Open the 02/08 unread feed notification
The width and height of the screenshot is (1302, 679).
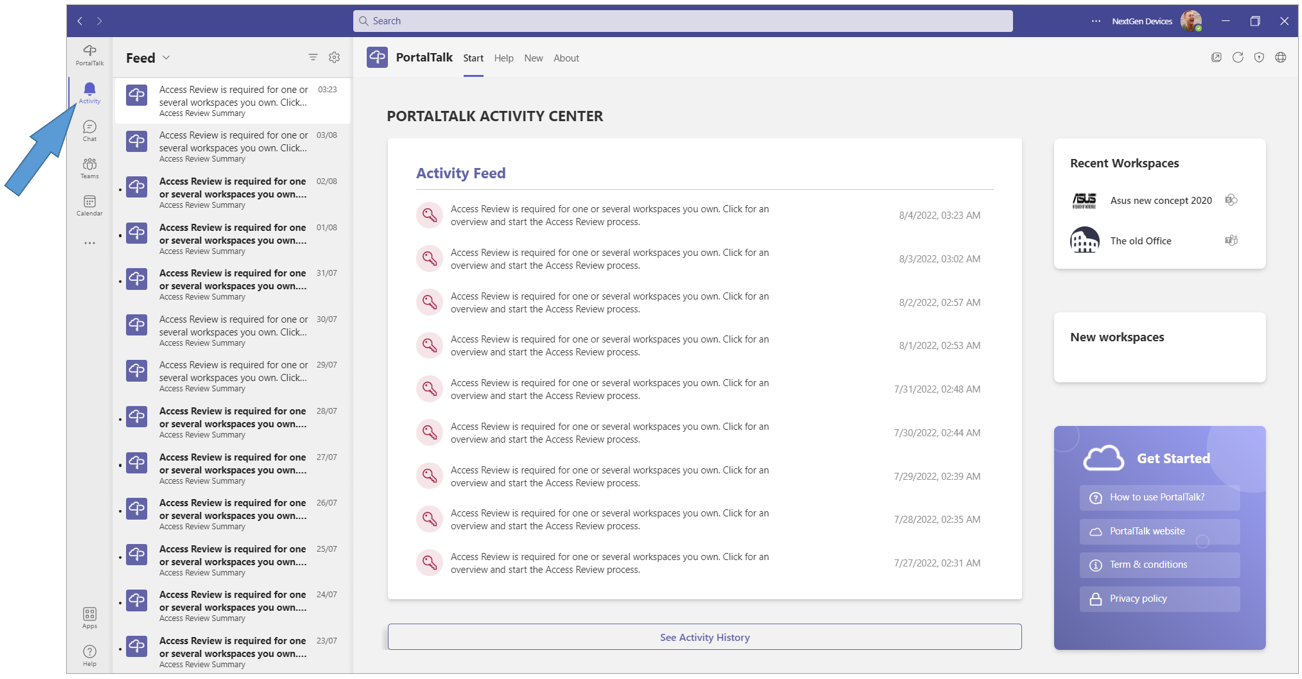pyautogui.click(x=233, y=193)
